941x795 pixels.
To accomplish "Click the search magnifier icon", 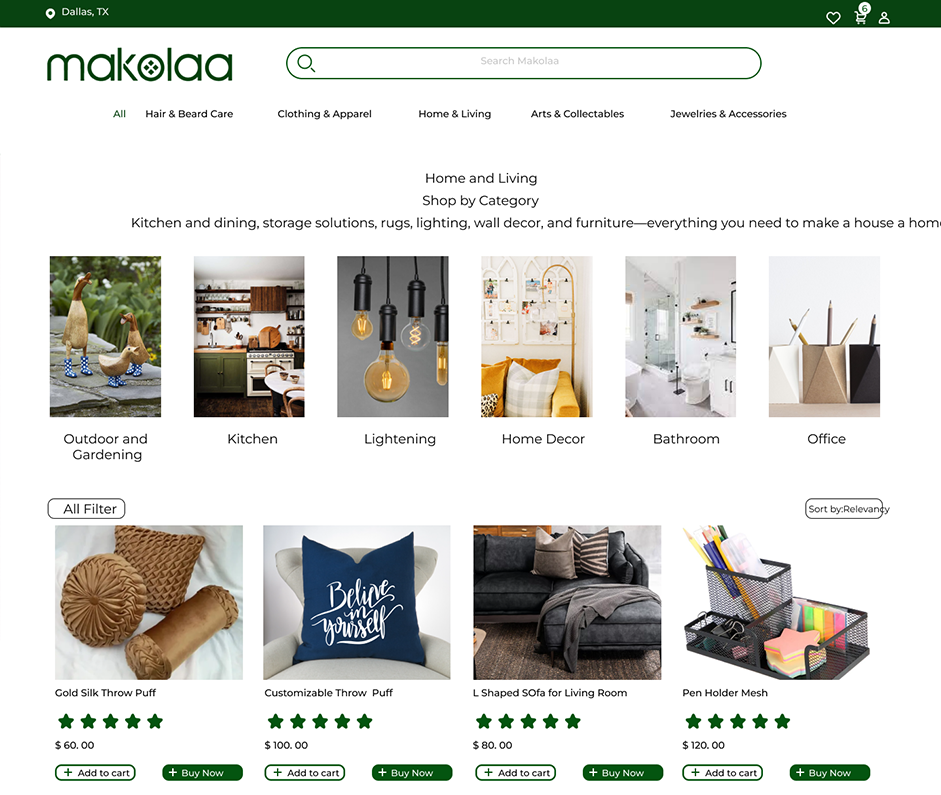I will point(306,63).
